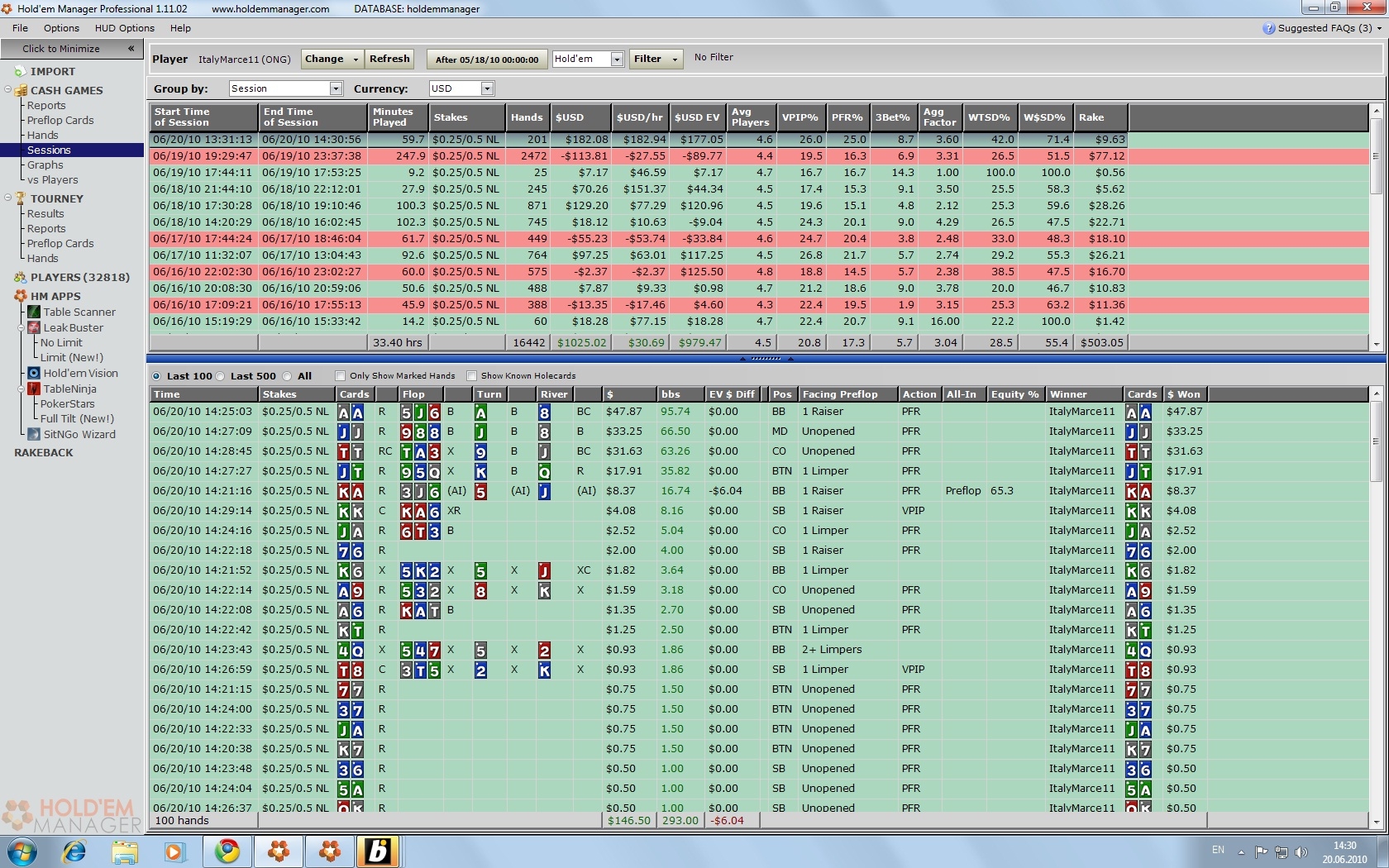Screen dimensions: 1389x868
Task: Open Leak Buster app icon
Action: (x=34, y=327)
